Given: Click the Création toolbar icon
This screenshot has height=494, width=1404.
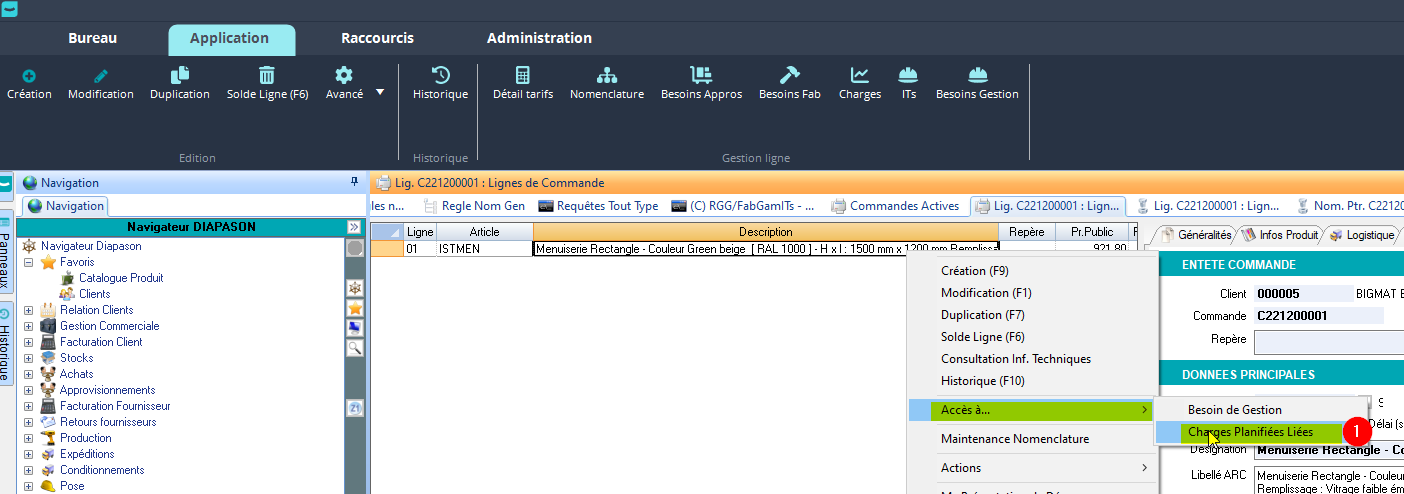Looking at the screenshot, I should tap(29, 76).
